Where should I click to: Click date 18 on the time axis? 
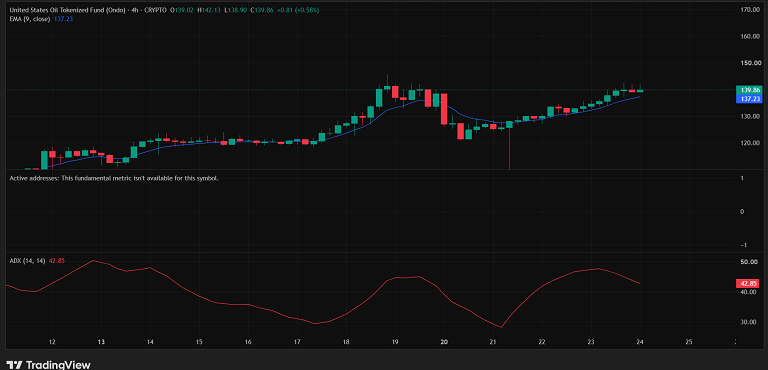click(x=346, y=342)
